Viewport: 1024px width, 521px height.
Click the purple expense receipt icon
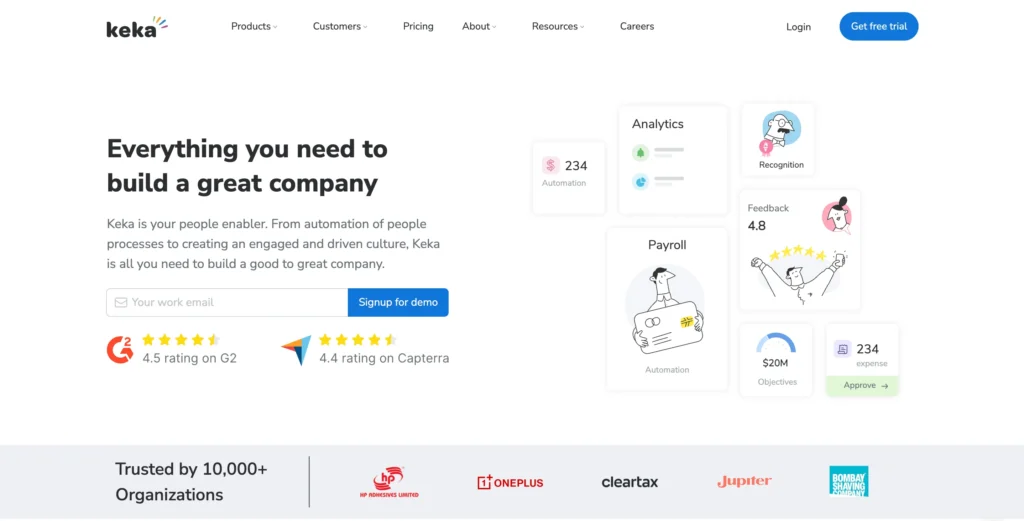pyautogui.click(x=842, y=349)
